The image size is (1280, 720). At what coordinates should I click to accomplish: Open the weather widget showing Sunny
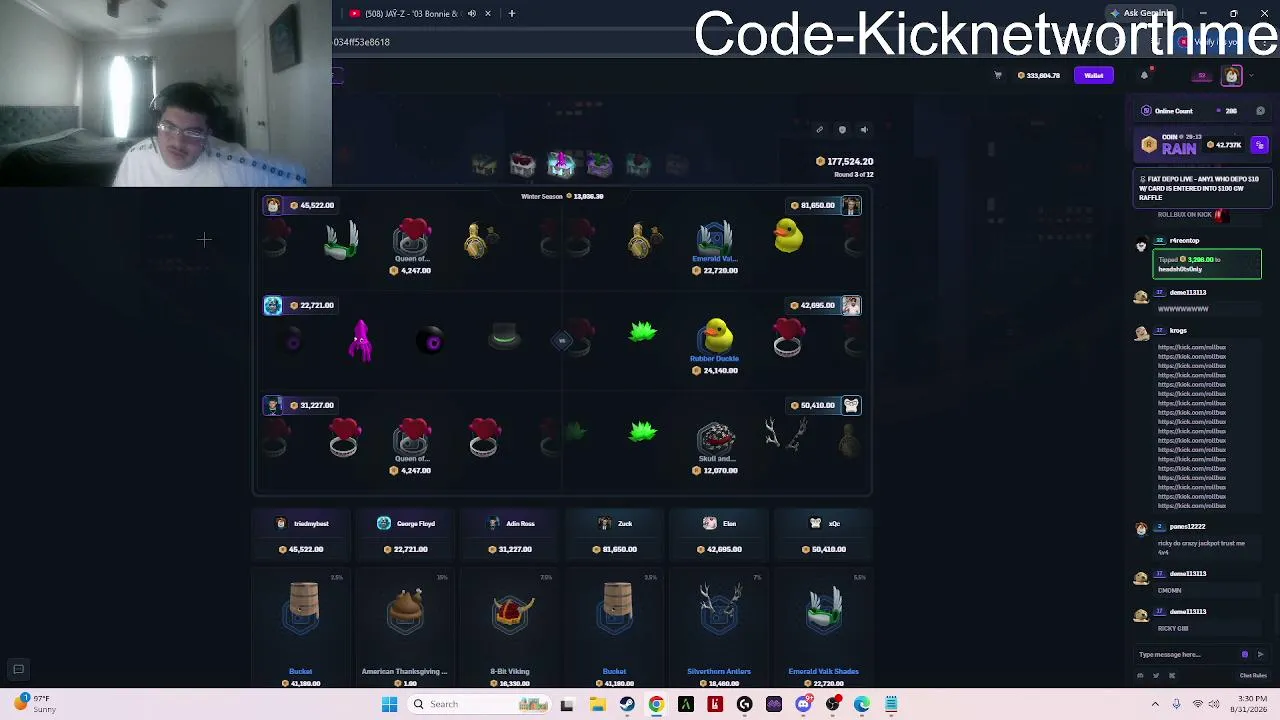tap(36, 704)
